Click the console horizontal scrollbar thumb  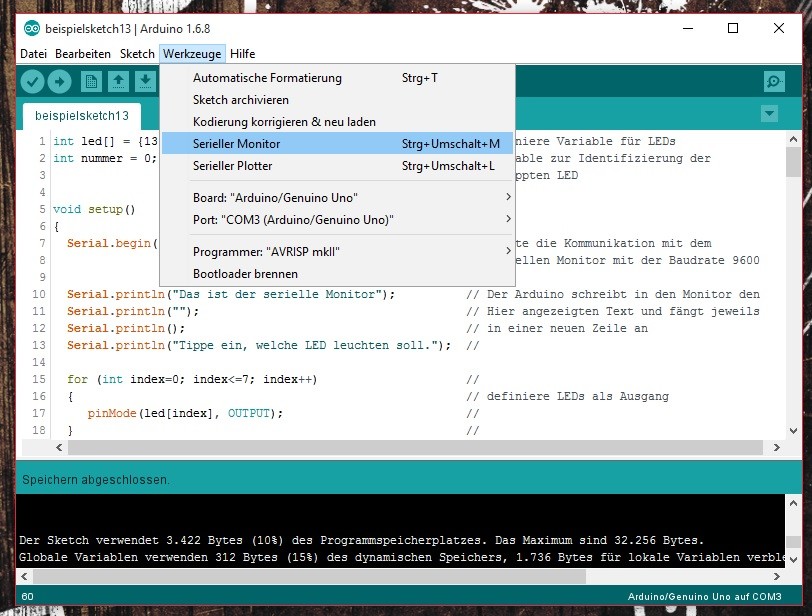click(x=309, y=576)
